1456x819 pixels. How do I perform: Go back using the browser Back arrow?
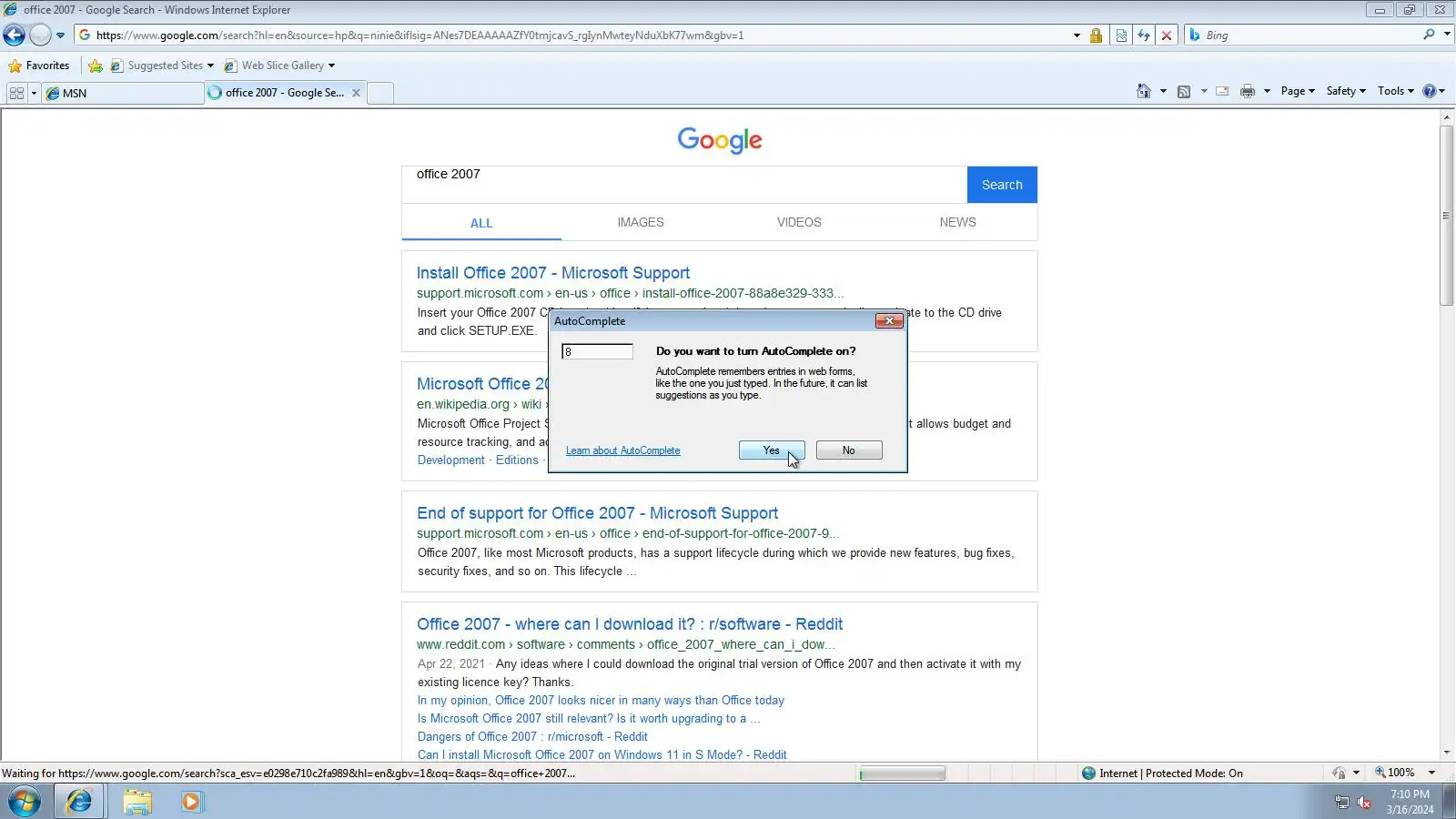pos(14,35)
